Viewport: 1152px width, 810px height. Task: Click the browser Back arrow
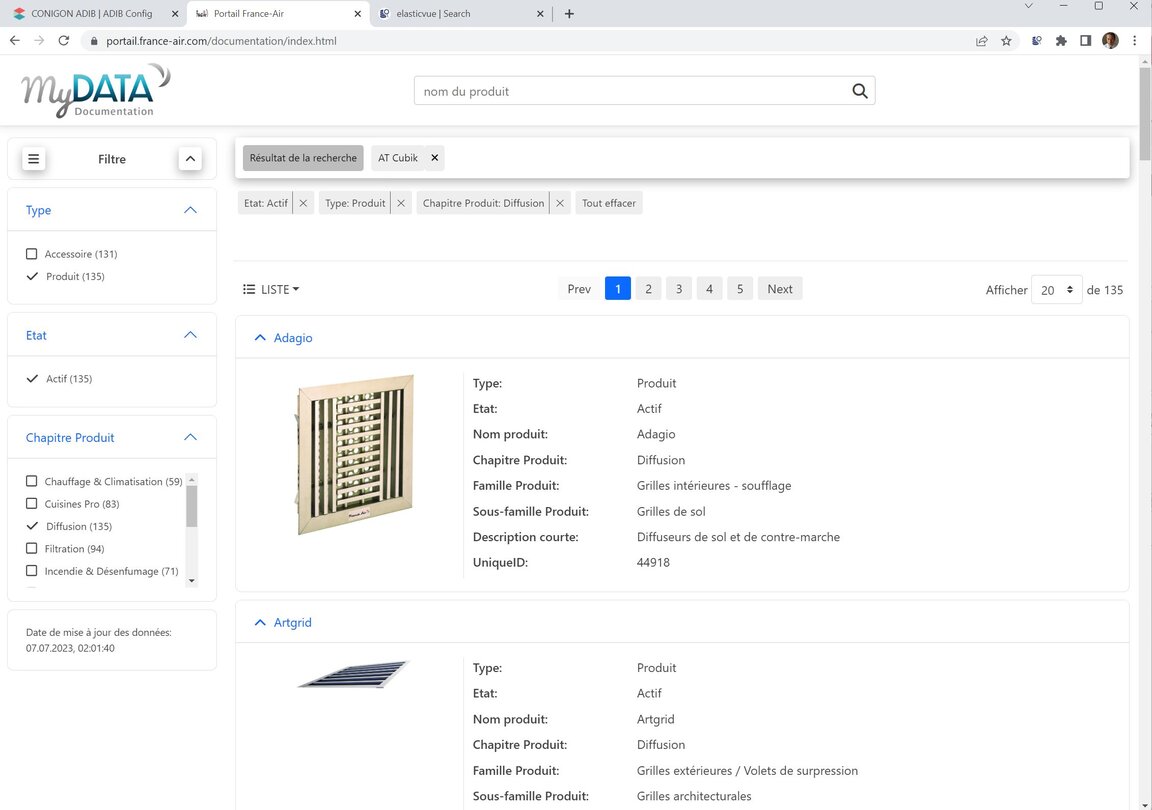click(x=15, y=40)
